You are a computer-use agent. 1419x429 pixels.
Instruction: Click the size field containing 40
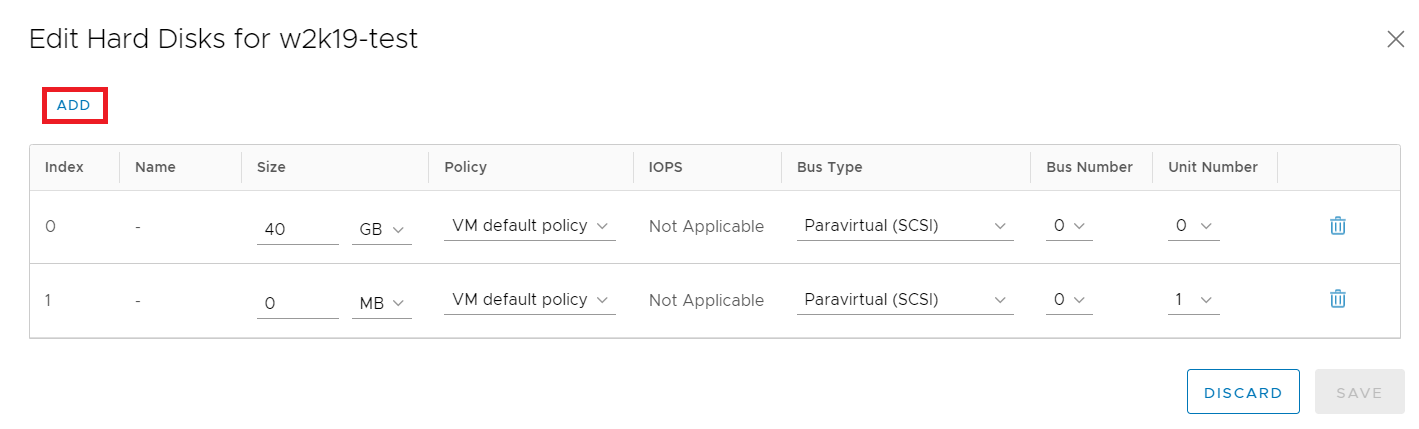[x=297, y=229]
